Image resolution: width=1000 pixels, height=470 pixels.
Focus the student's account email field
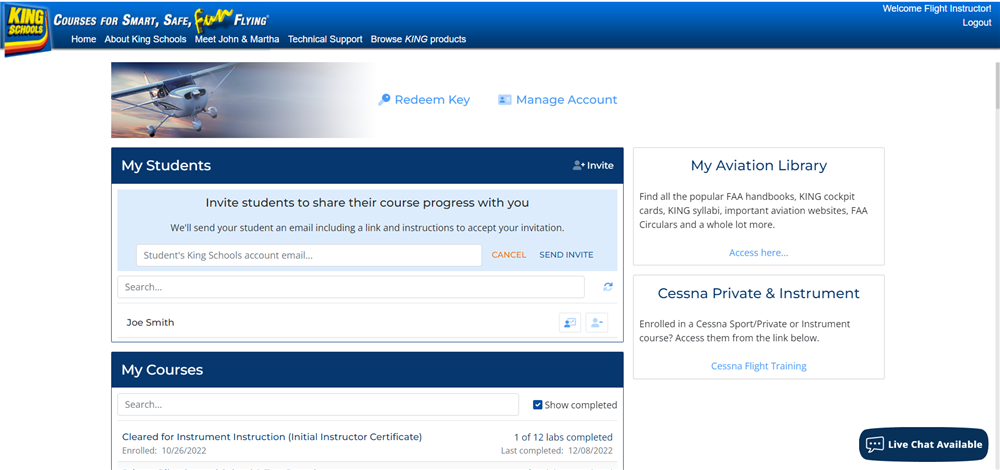click(x=309, y=255)
